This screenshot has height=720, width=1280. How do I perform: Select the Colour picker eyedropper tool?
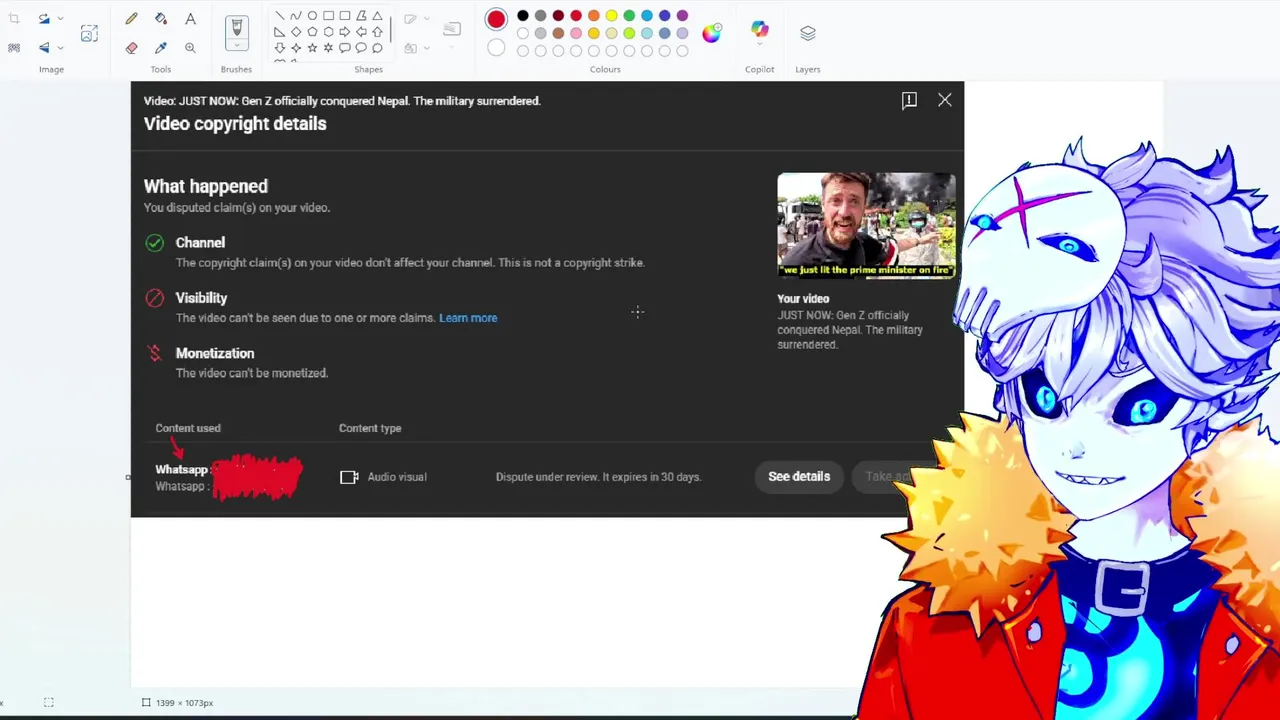[161, 47]
